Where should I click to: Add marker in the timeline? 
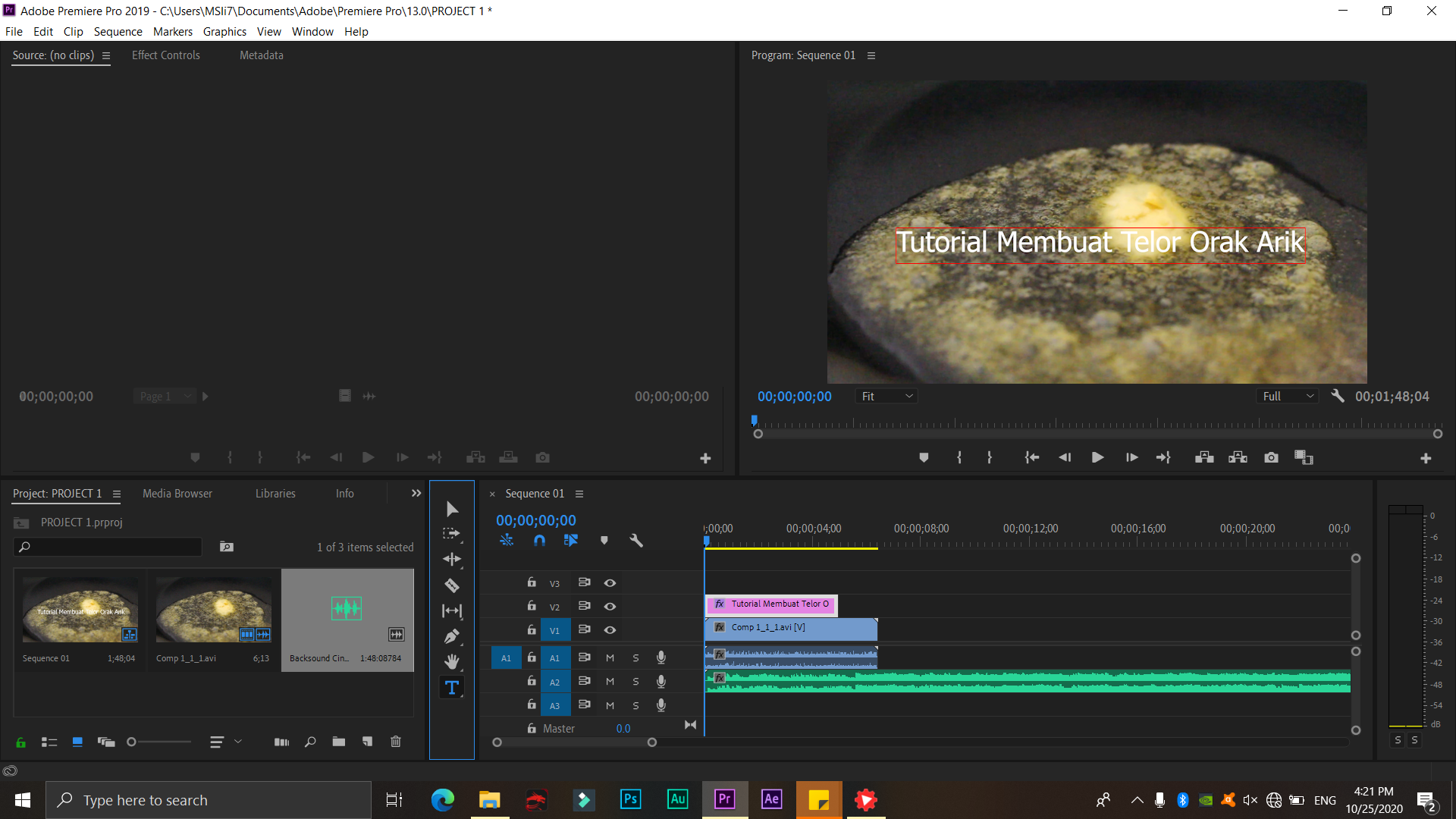[x=604, y=541]
